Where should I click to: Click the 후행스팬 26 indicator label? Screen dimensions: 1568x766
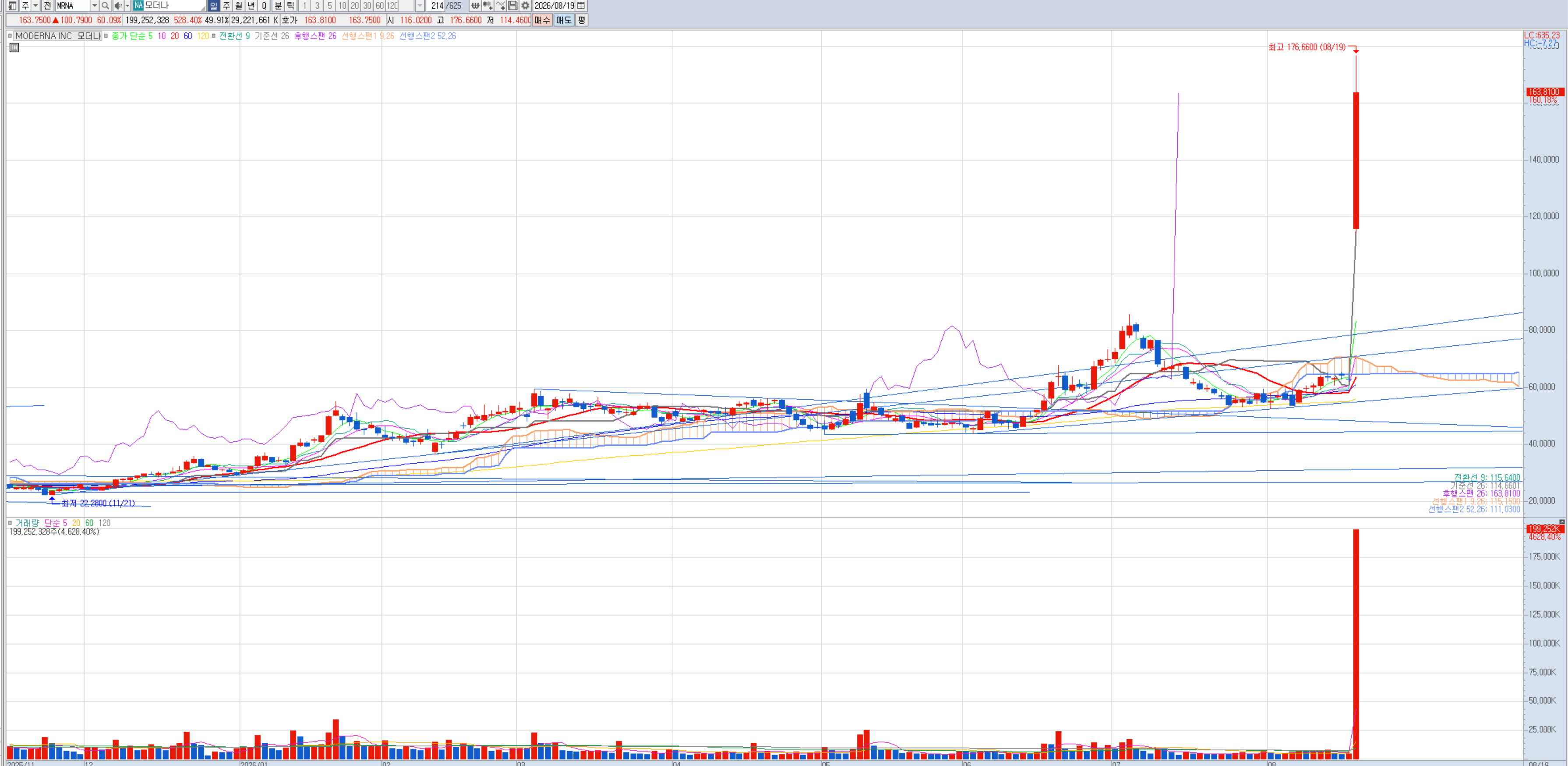[x=315, y=36]
